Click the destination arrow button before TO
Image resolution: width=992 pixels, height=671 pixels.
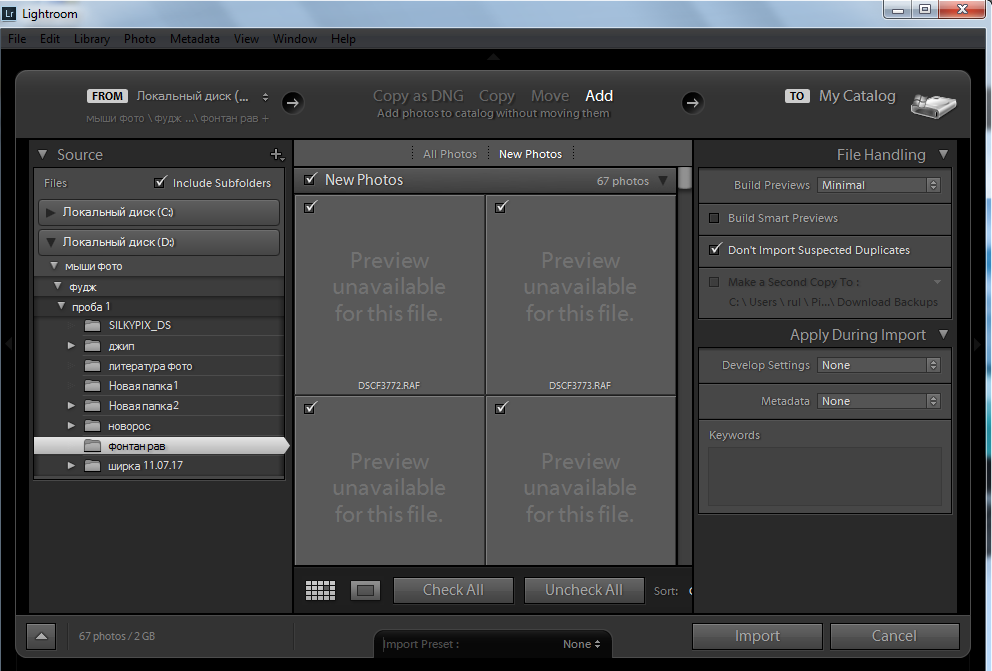[692, 102]
